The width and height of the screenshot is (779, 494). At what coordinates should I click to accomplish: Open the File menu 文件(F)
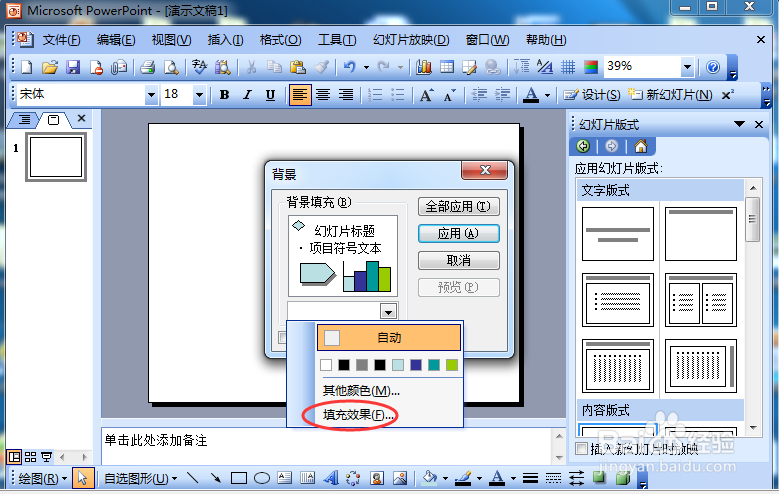coord(61,40)
